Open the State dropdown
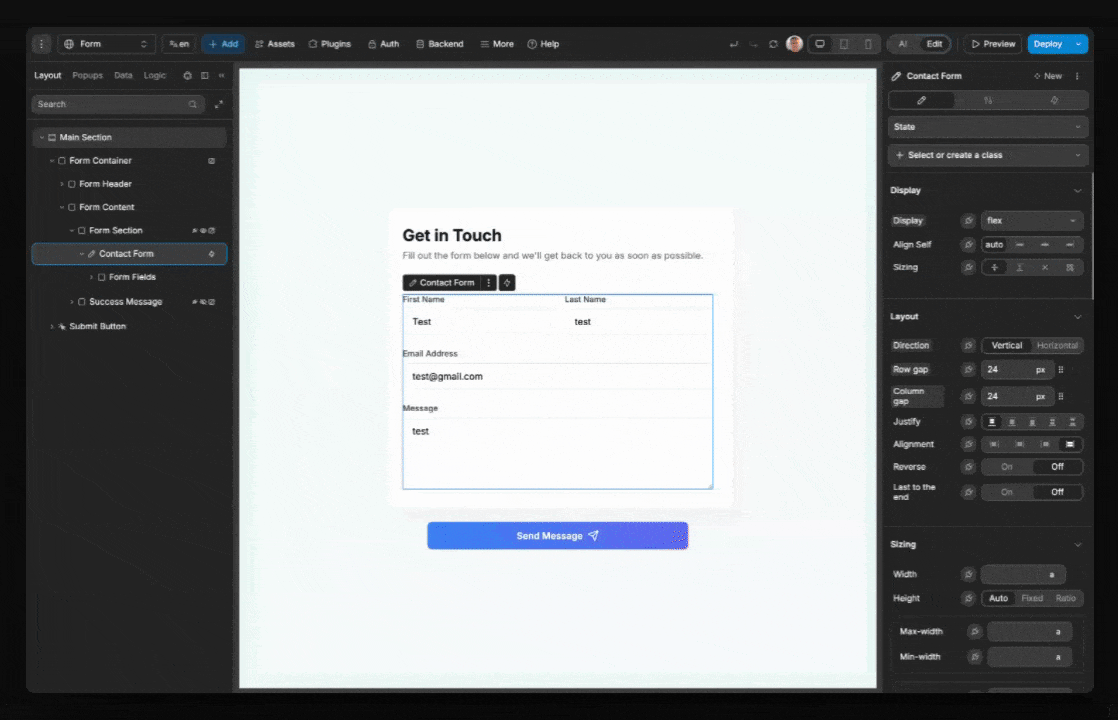Viewport: 1118px width, 720px height. point(988,126)
